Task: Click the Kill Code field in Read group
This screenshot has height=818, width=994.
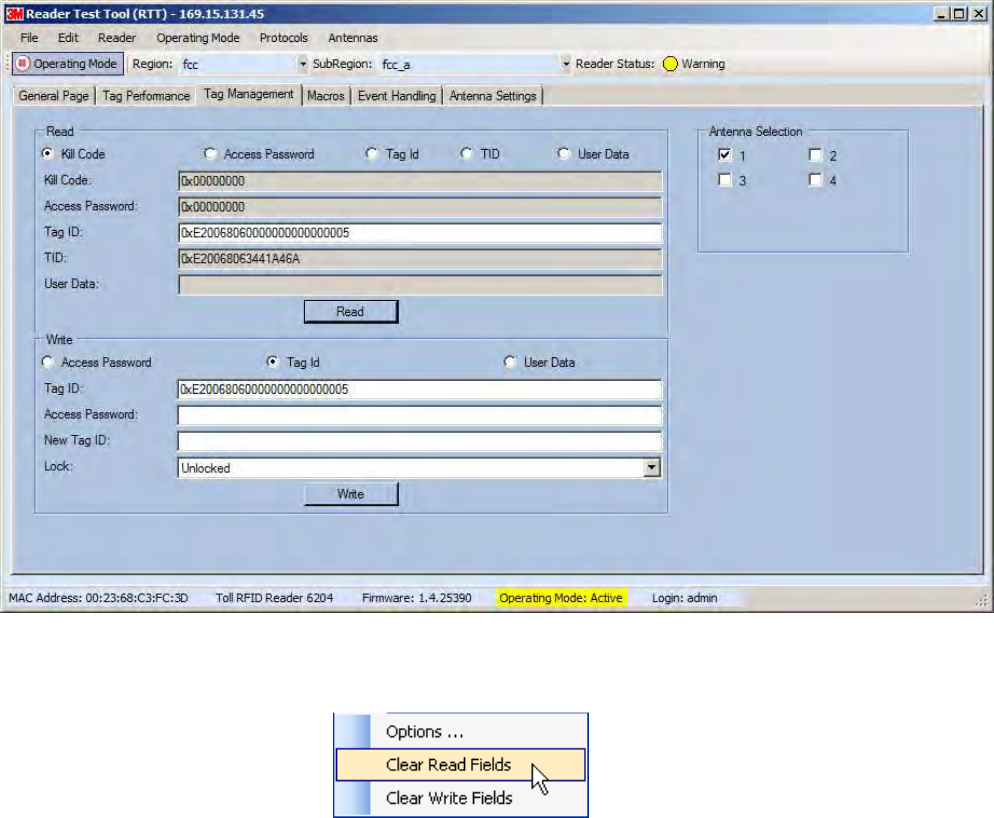Action: click(x=420, y=181)
